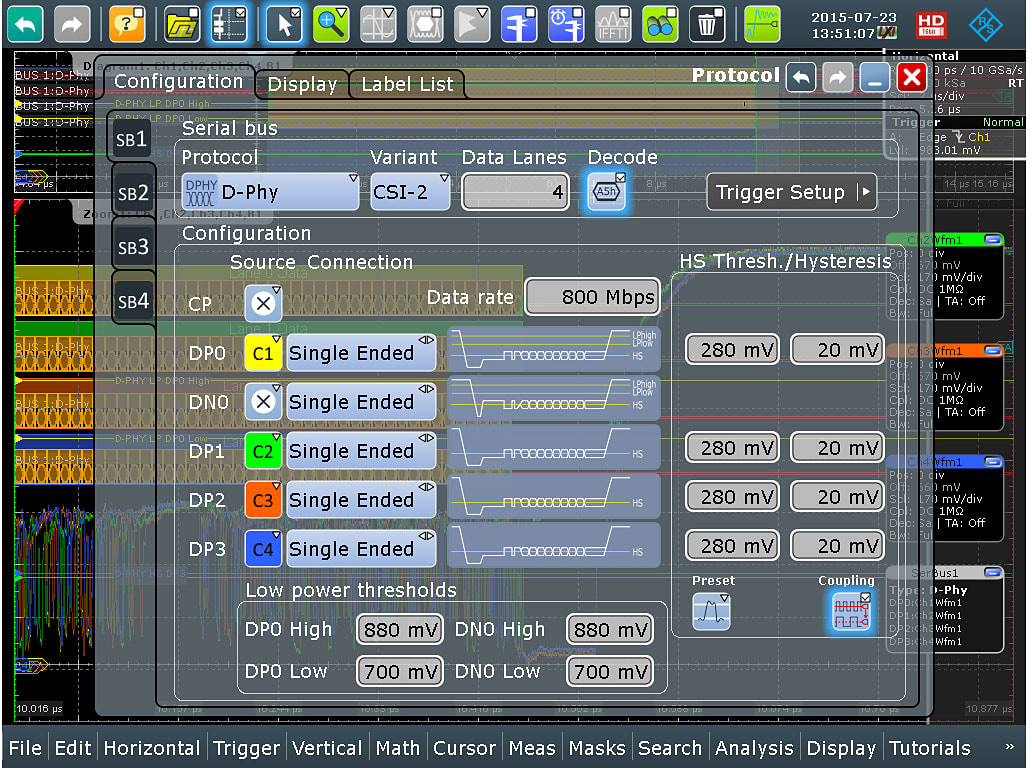
Task: Open the quick measurement stopwatch icon
Action: point(566,24)
